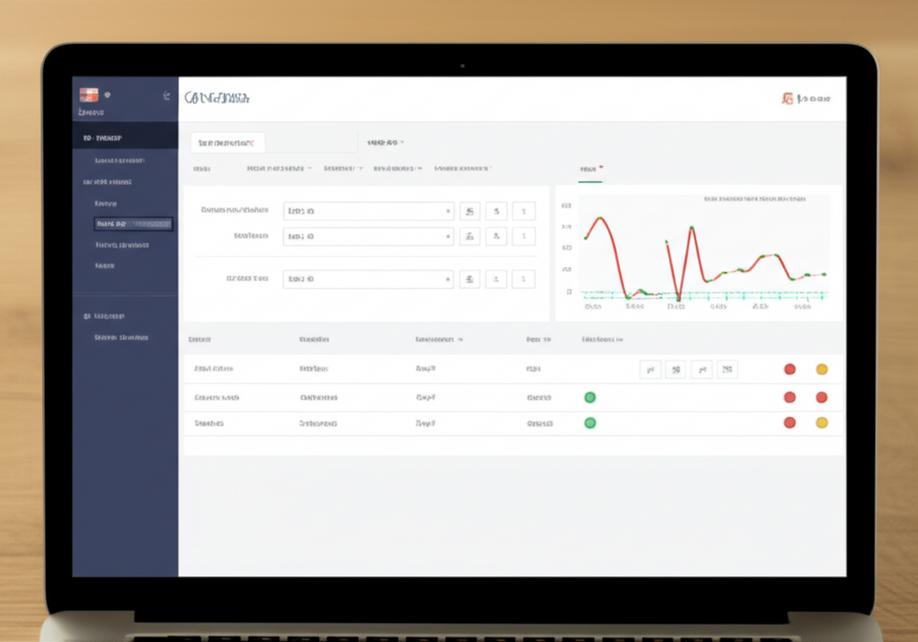Click the page title text in the top header
The width and height of the screenshot is (918, 642).
click(x=217, y=98)
